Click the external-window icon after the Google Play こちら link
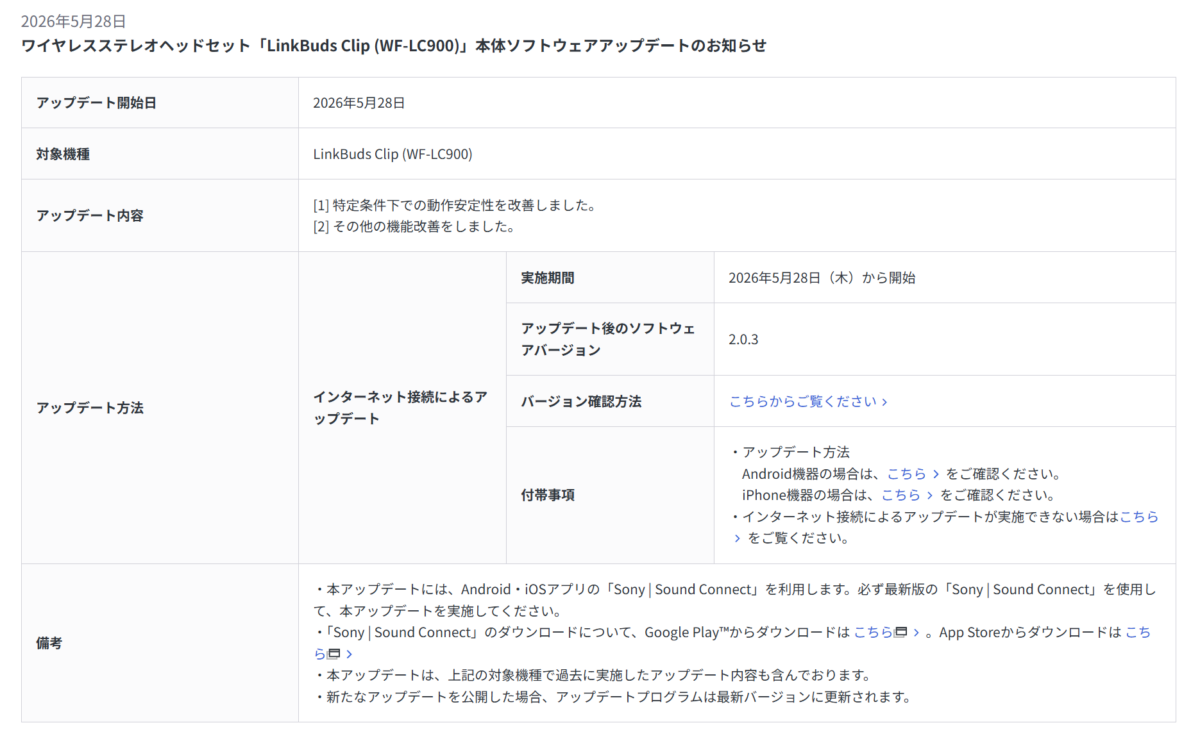This screenshot has height=741, width=1200. (901, 633)
